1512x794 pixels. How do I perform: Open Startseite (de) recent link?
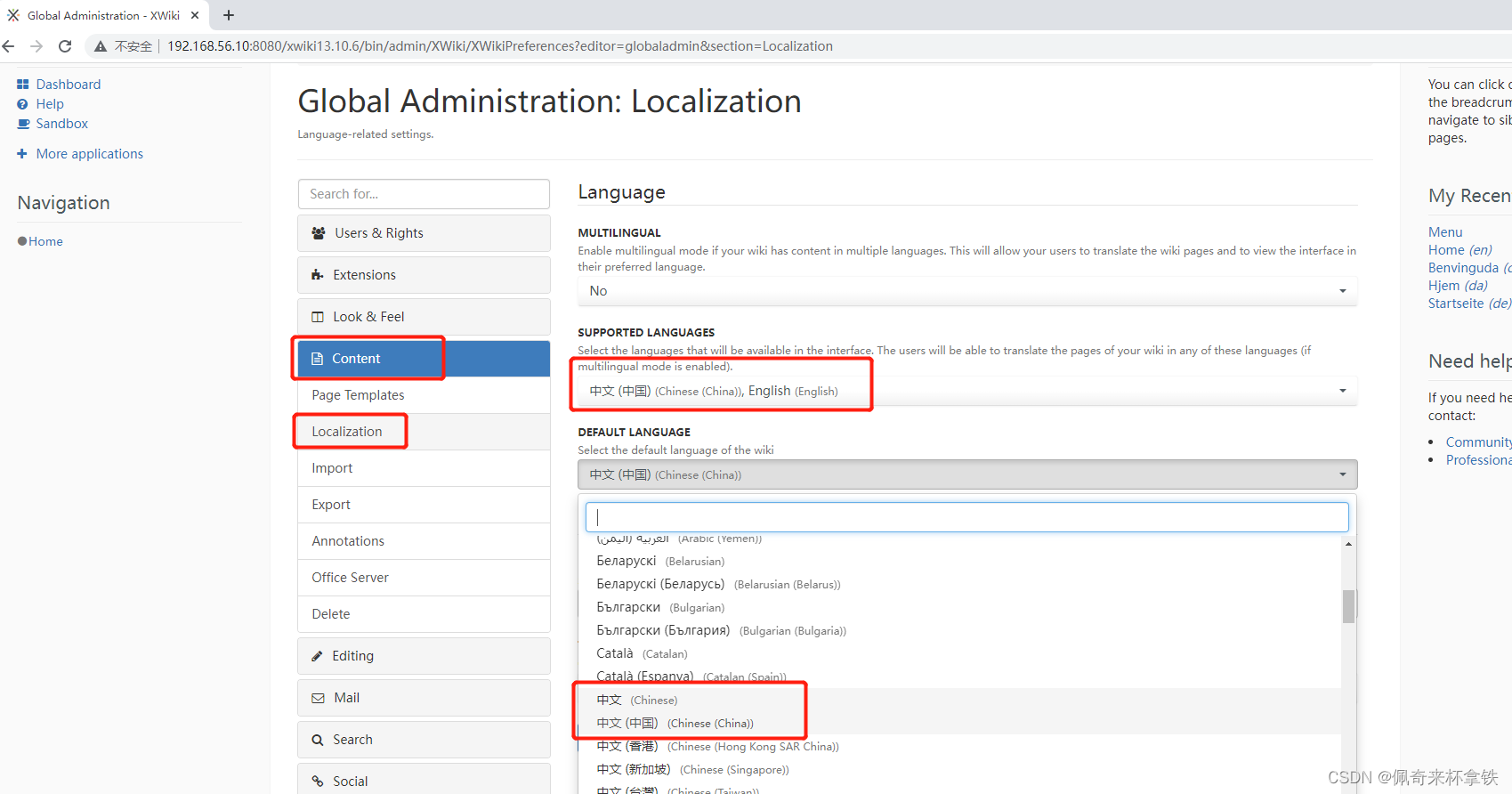pos(1469,304)
